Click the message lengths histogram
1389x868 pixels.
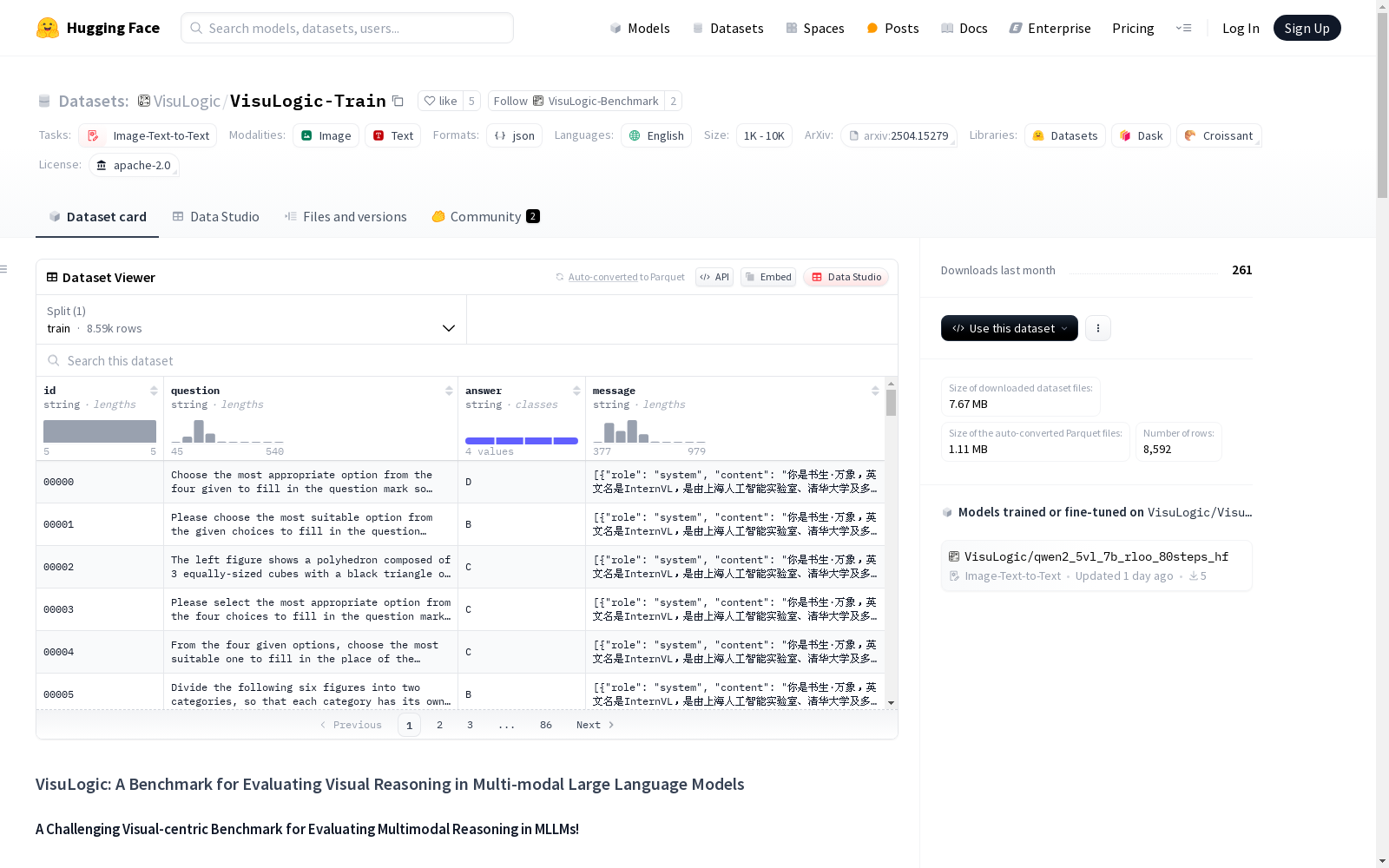pos(648,431)
